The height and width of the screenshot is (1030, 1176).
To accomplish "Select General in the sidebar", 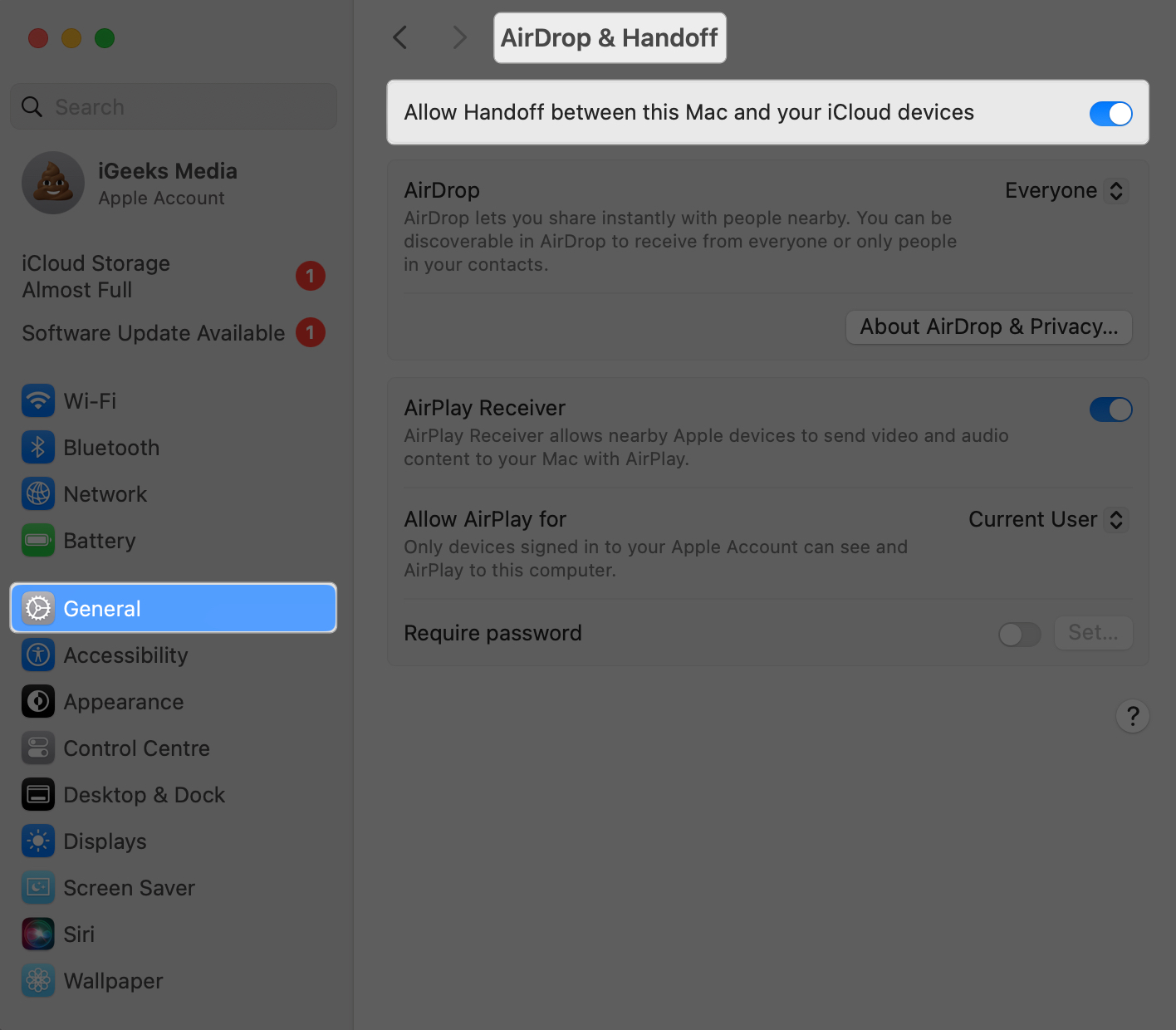I will (101, 608).
